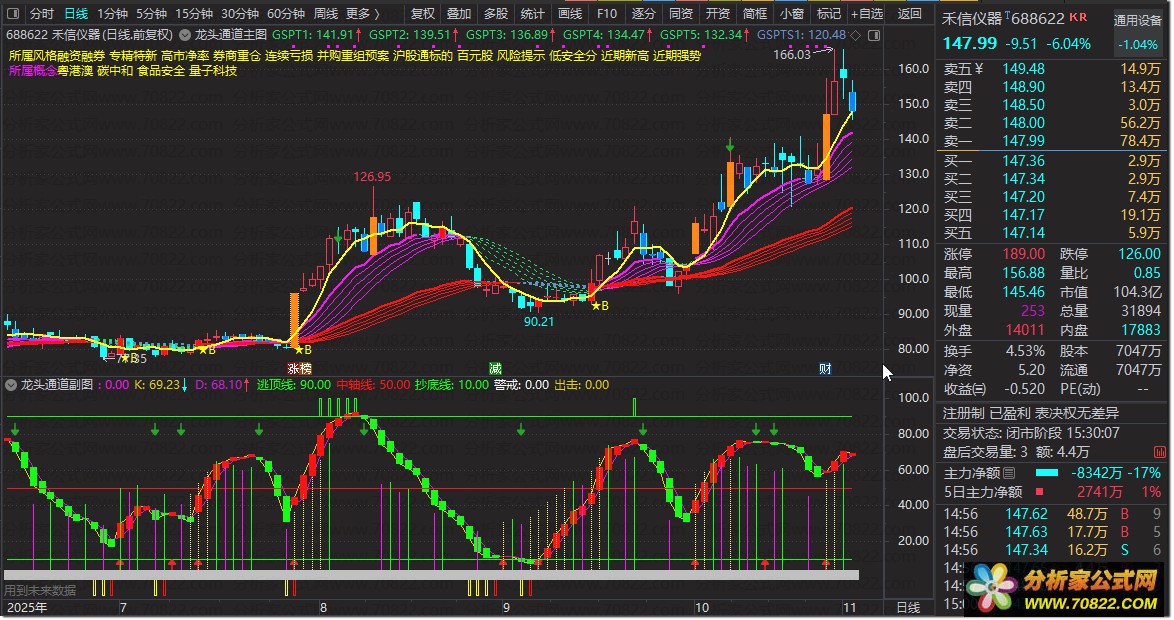Toggle 多股 multi-stock view
The image size is (1174, 620).
point(495,14)
